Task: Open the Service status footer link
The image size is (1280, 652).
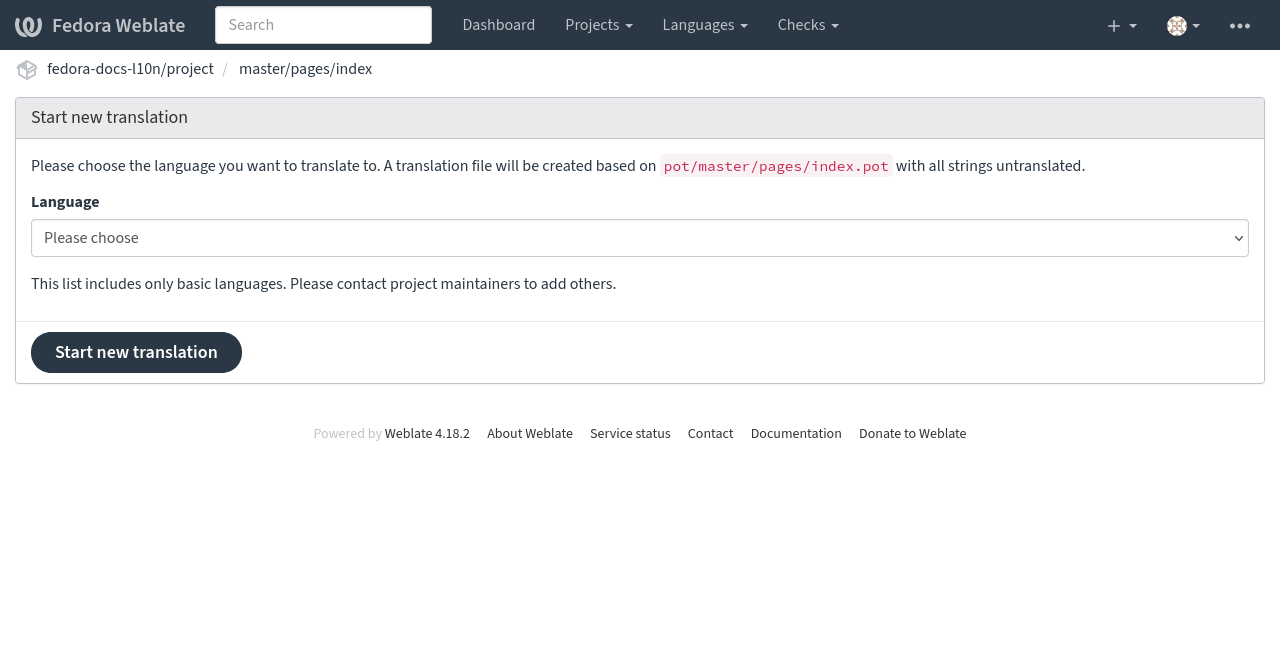Action: (x=630, y=433)
